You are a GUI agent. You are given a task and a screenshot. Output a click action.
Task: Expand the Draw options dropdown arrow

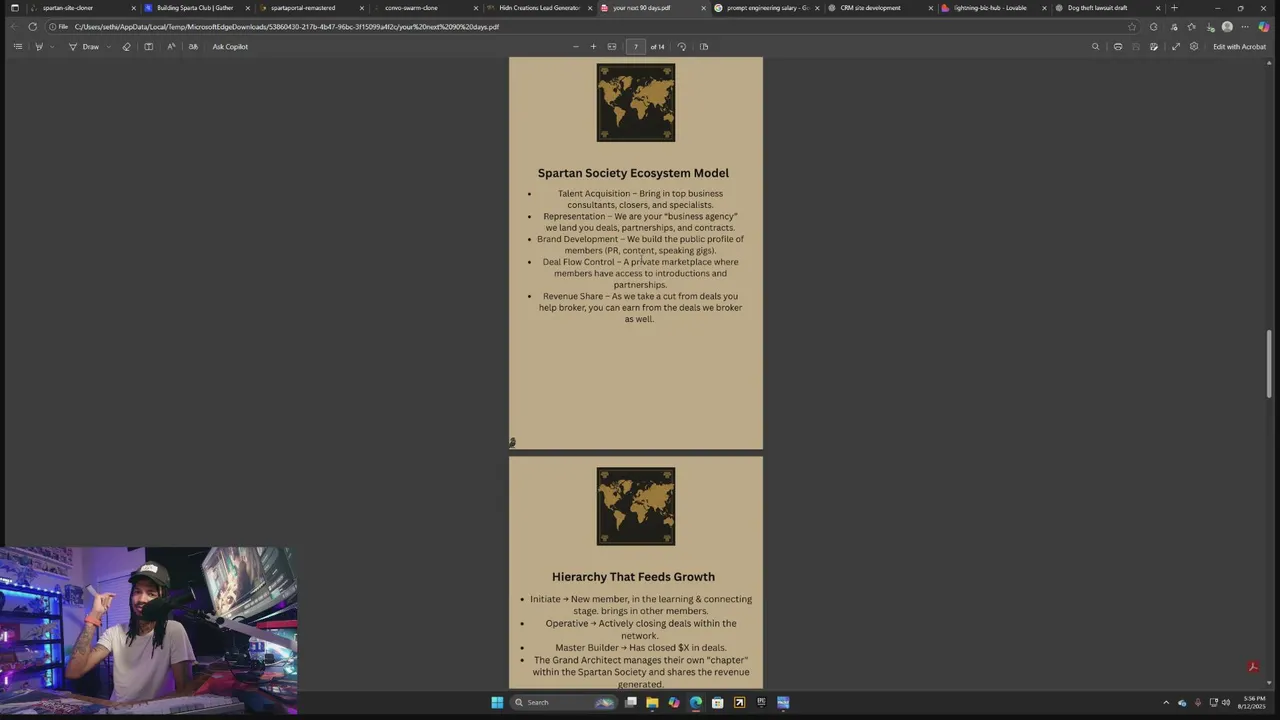pyautogui.click(x=107, y=47)
